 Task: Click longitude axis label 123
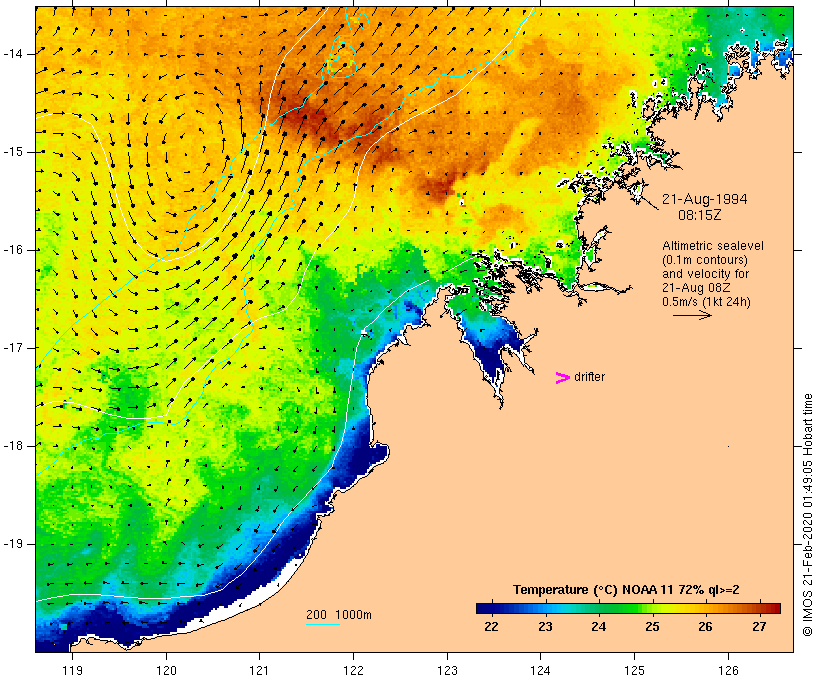(x=447, y=670)
